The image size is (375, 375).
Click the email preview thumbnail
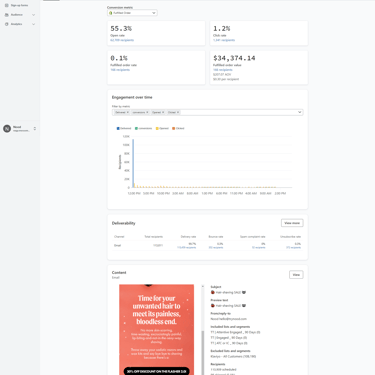(156, 330)
